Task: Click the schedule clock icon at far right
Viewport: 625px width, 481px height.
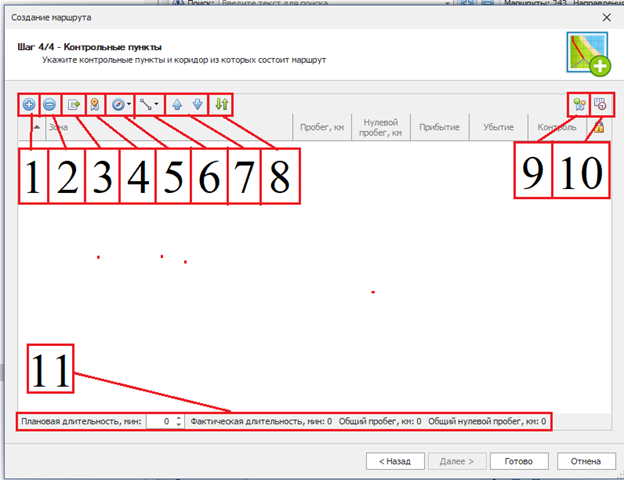Action: click(x=600, y=103)
